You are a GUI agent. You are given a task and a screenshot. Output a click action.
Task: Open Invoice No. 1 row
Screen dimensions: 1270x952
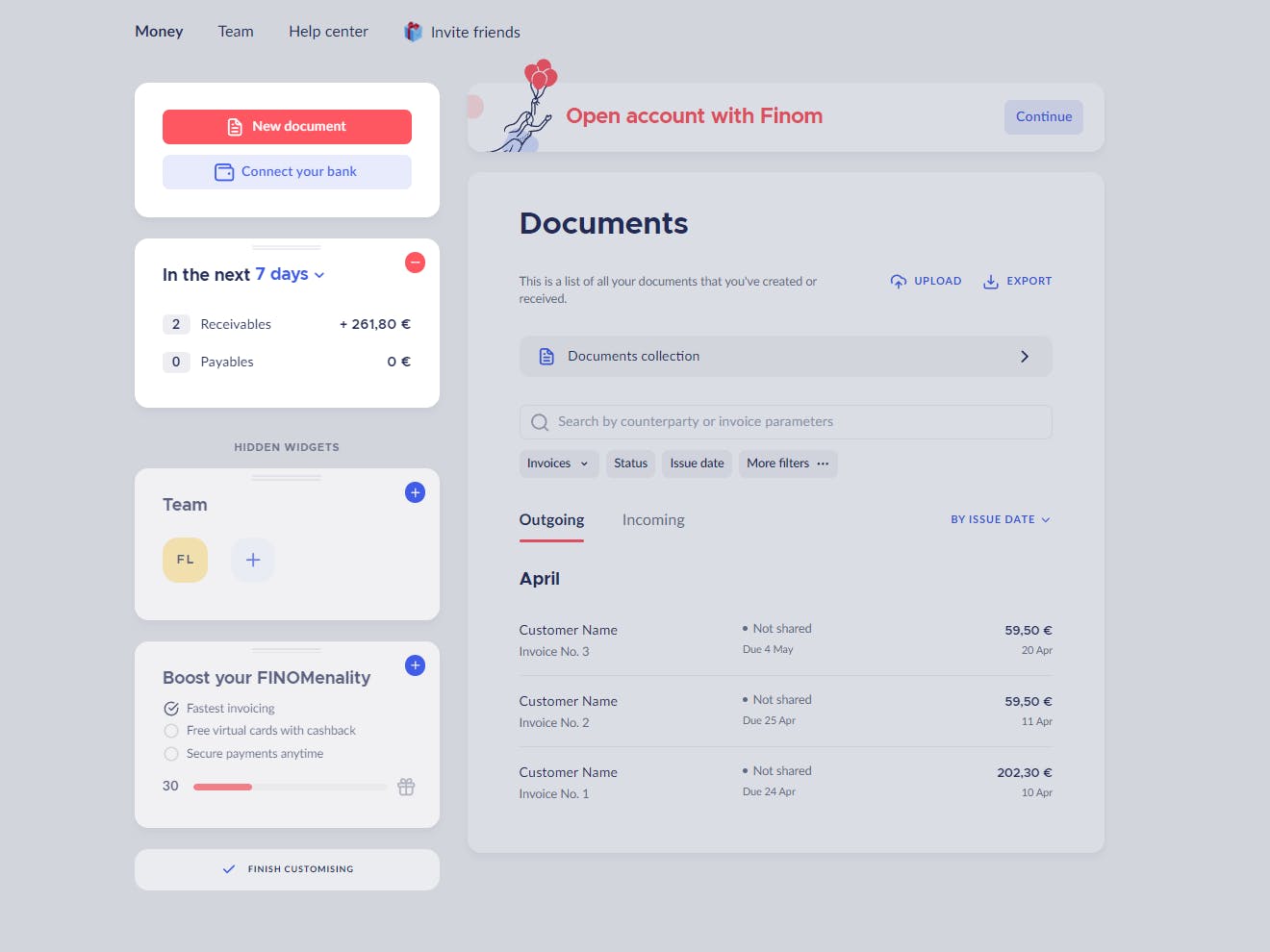(x=785, y=783)
